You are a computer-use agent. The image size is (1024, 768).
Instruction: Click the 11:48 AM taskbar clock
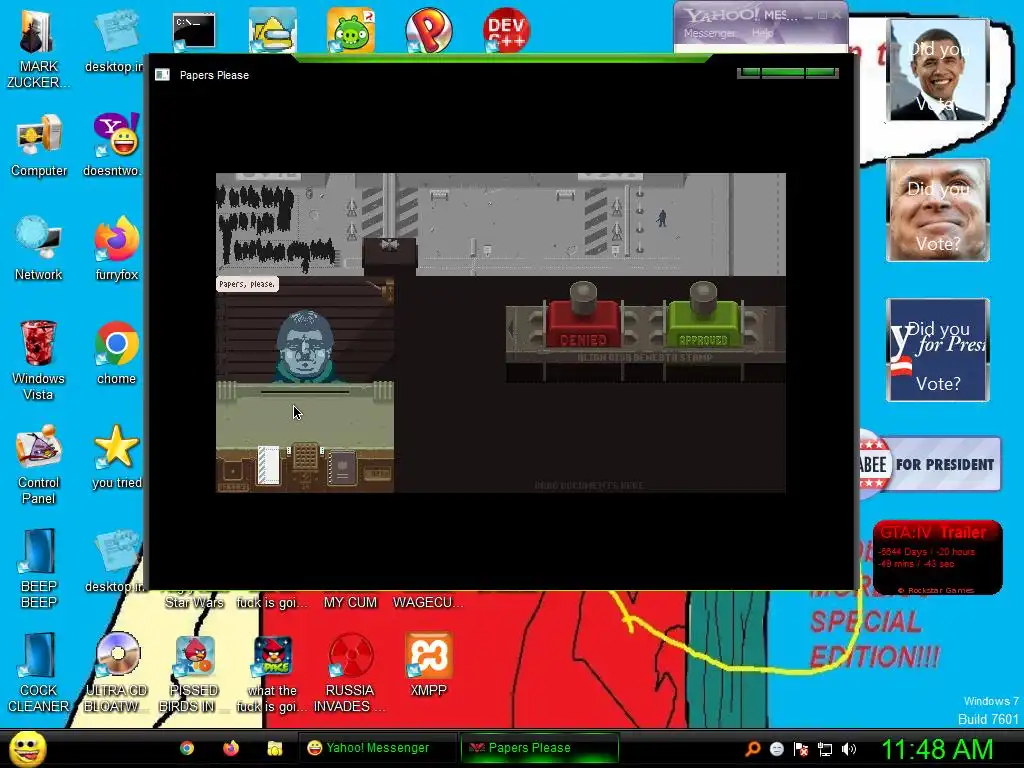tap(937, 749)
